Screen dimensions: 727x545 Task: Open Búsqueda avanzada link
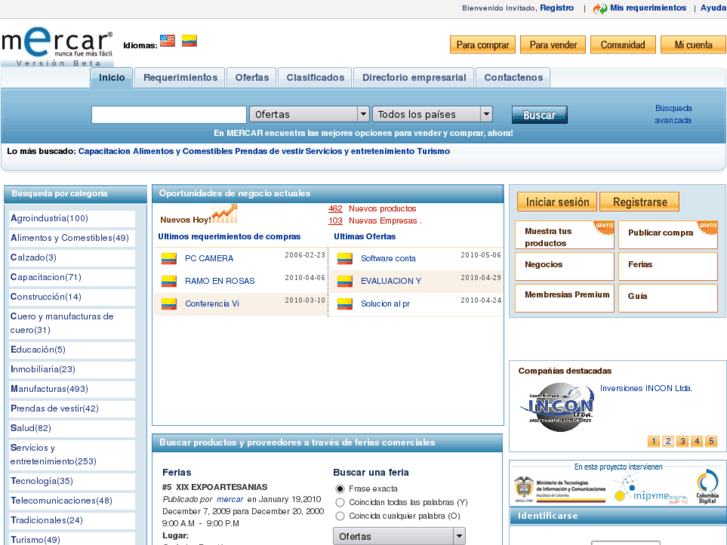[x=673, y=114]
